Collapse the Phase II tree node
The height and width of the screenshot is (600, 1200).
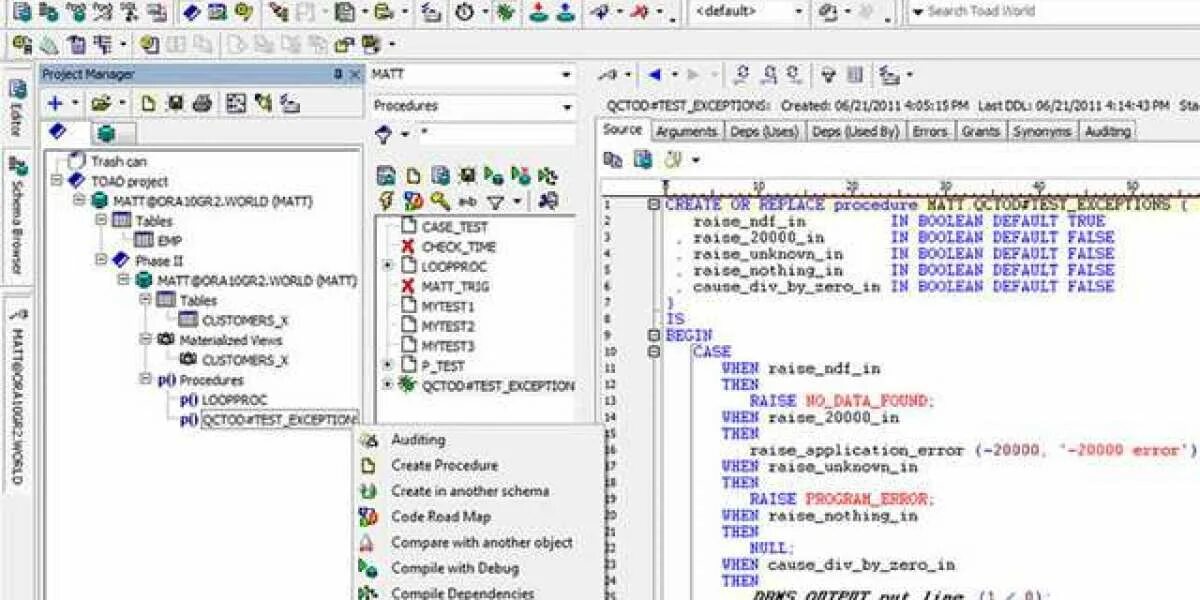pyautogui.click(x=101, y=260)
